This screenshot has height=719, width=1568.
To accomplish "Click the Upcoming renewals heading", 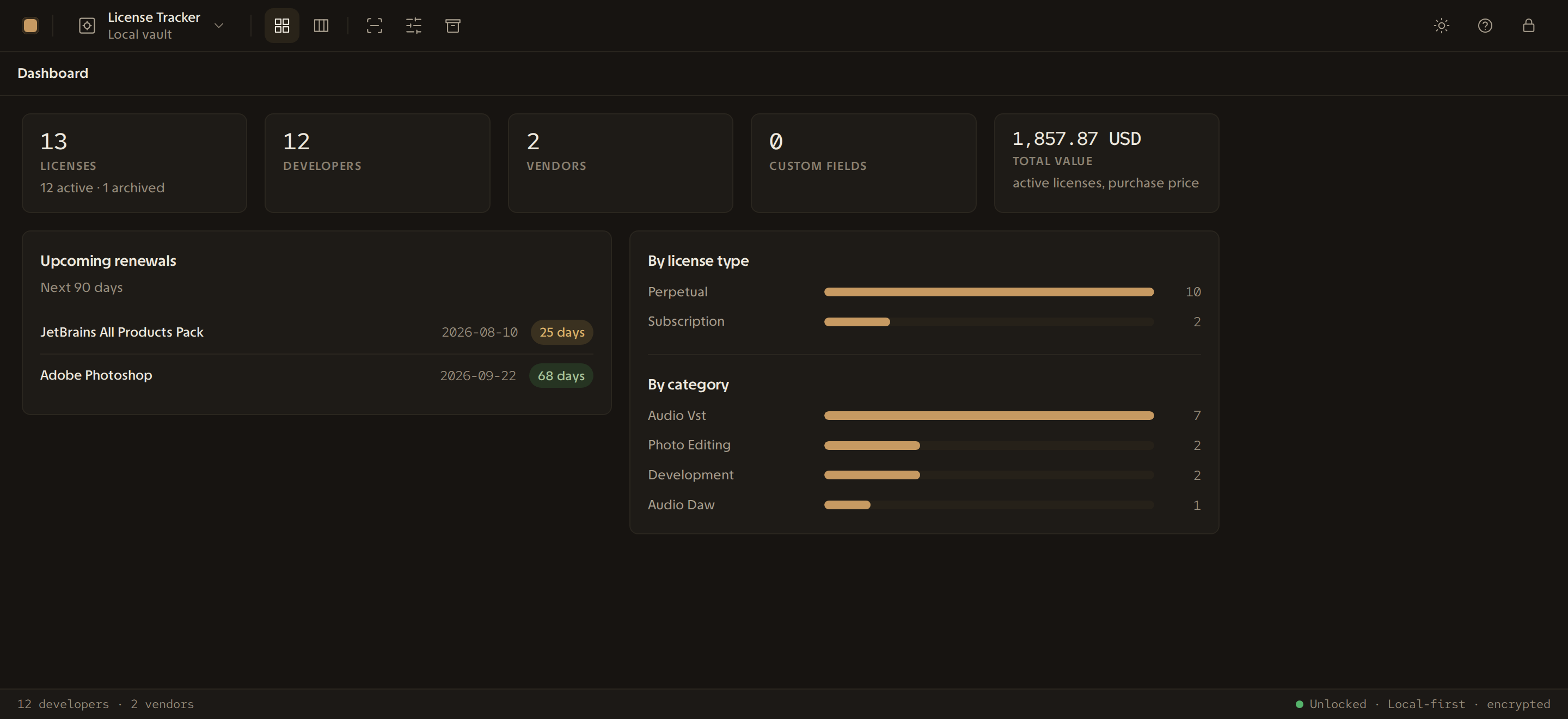I will 108,260.
